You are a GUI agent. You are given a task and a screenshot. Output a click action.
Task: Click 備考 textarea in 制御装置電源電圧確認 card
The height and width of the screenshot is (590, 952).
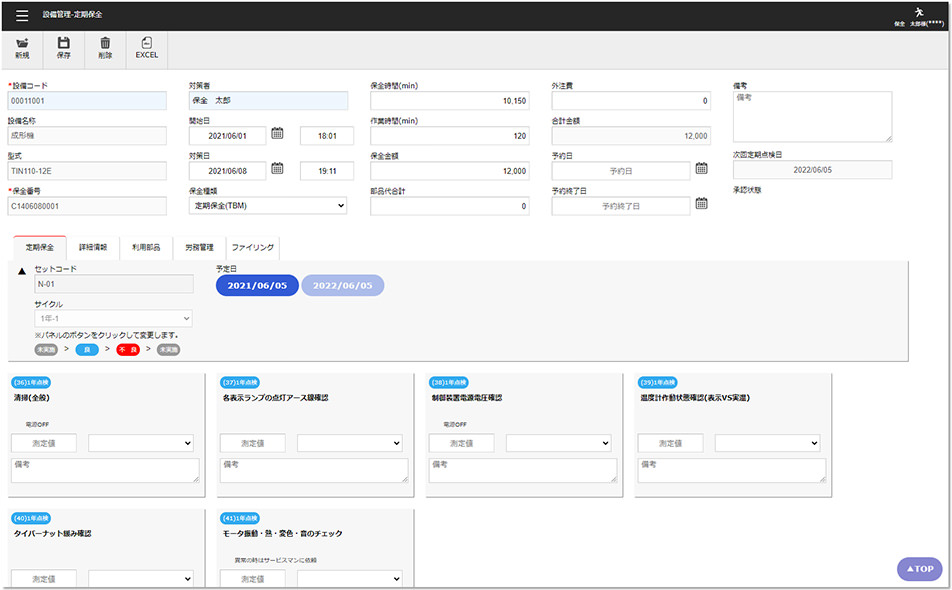tap(523, 470)
